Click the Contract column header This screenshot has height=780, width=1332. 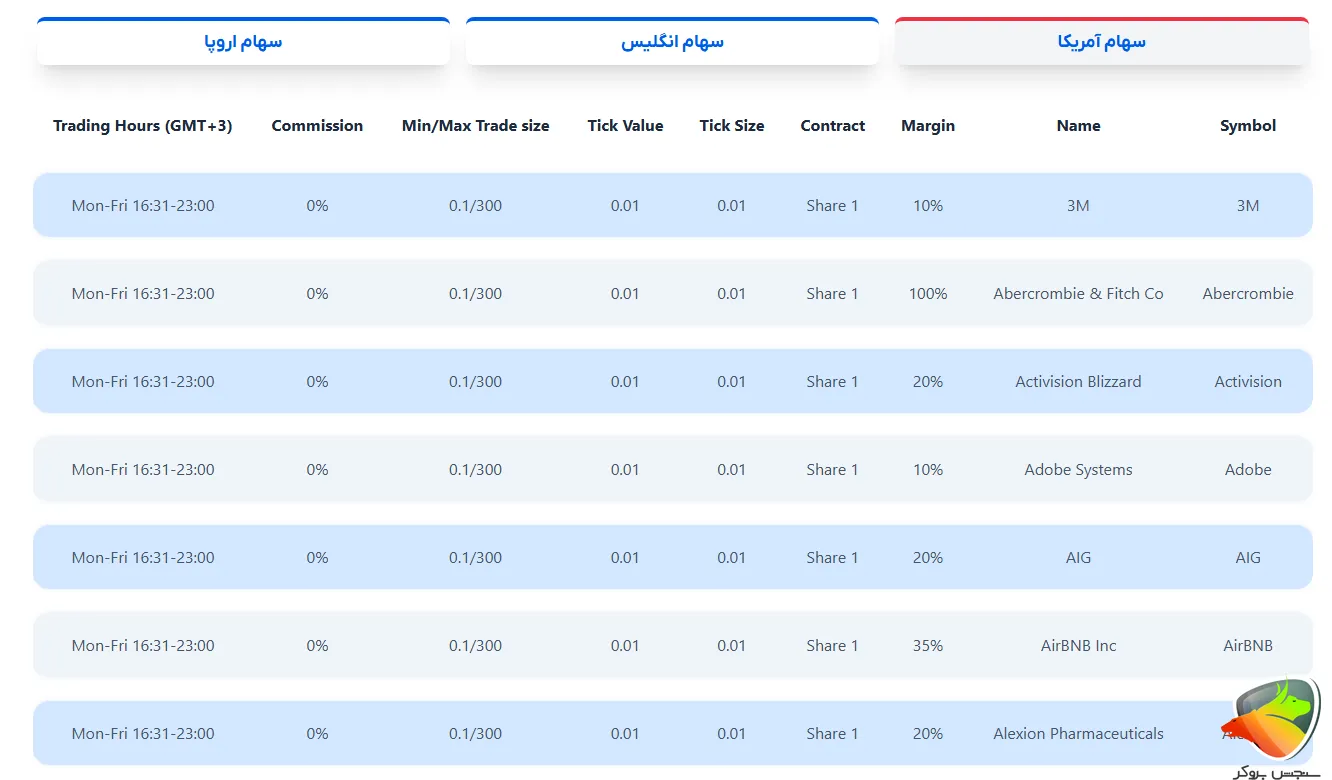[x=832, y=125]
